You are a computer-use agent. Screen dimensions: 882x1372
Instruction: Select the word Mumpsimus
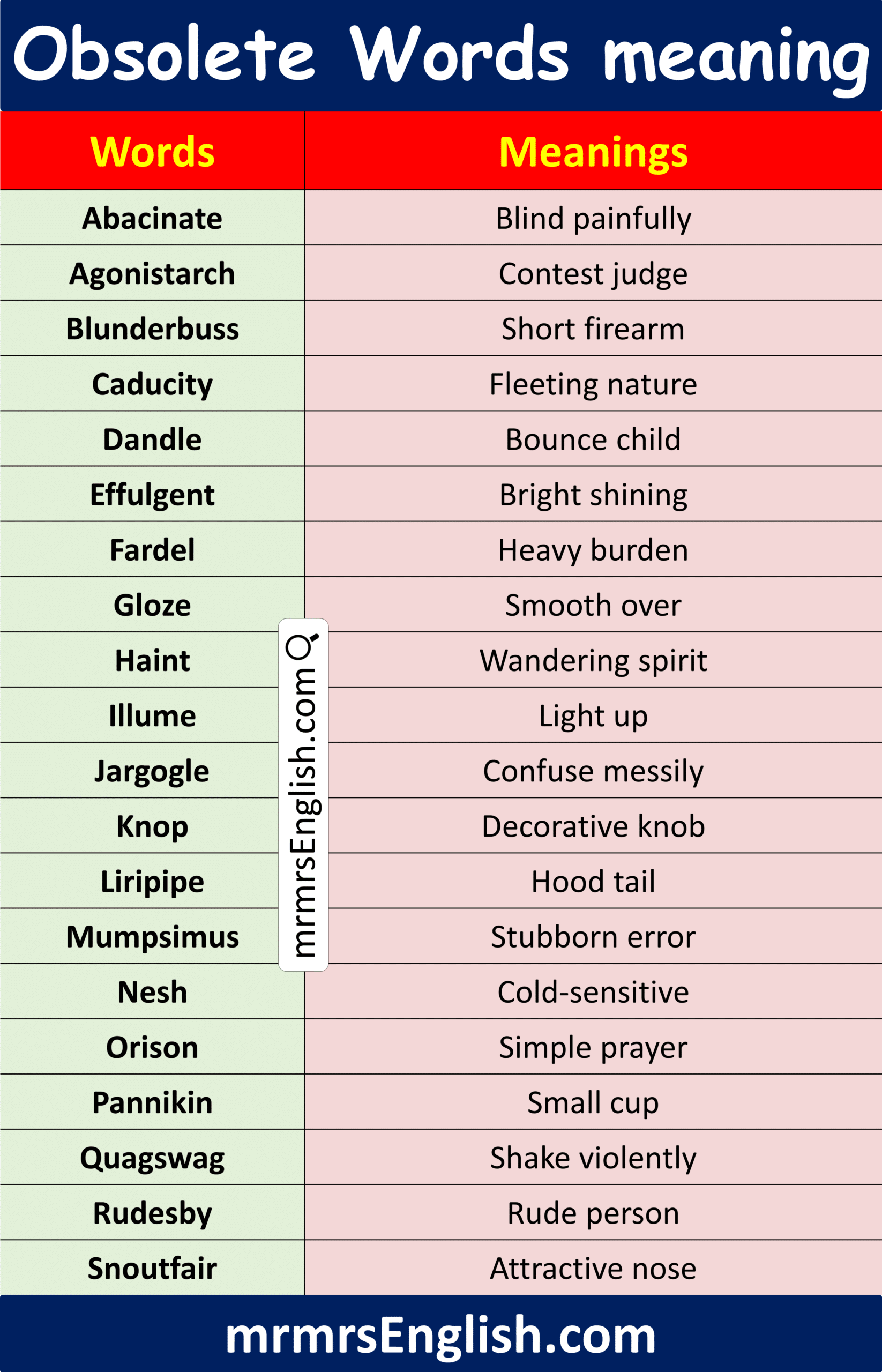coord(152,937)
